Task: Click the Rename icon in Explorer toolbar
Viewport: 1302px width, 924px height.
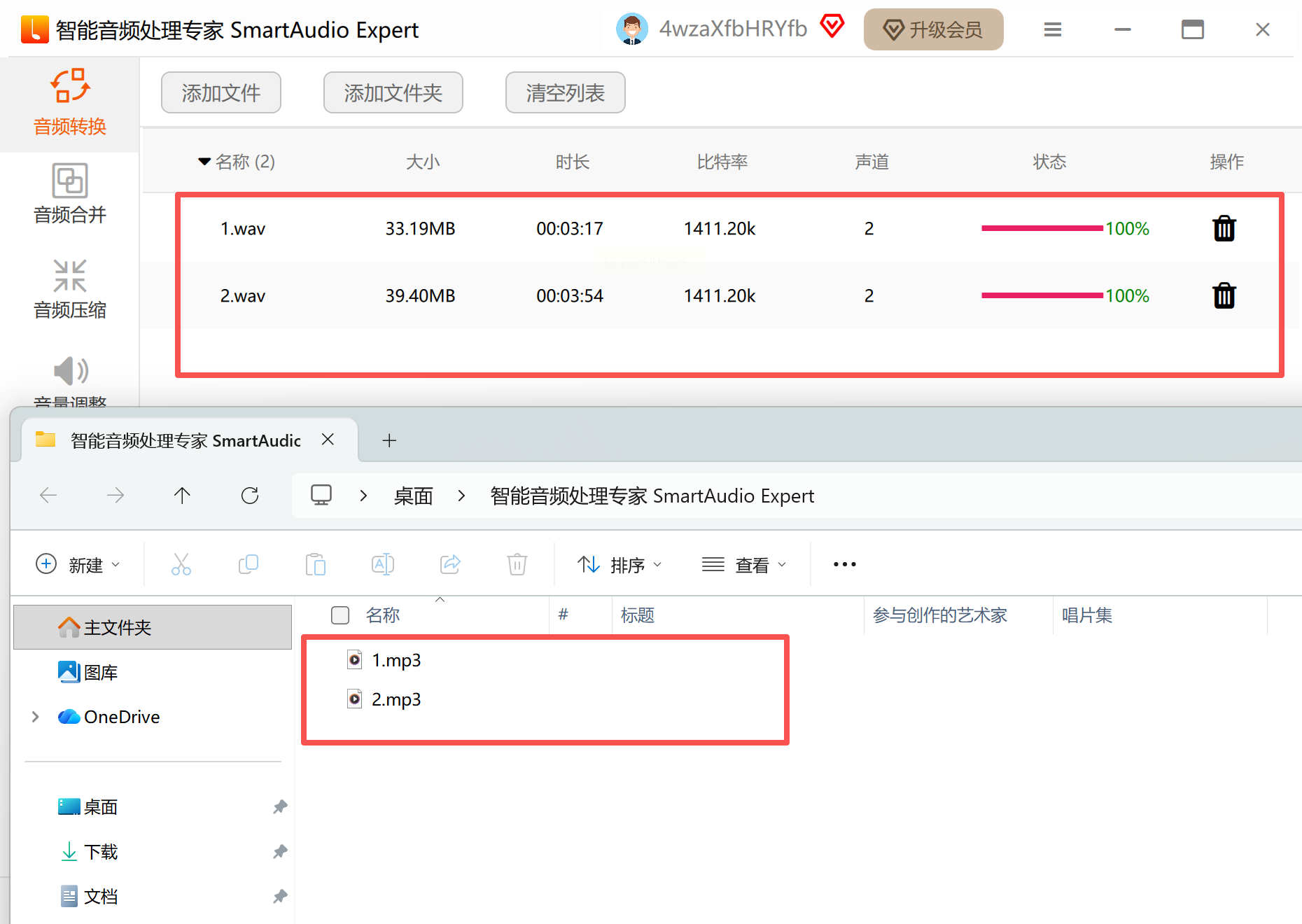Action: tap(383, 564)
